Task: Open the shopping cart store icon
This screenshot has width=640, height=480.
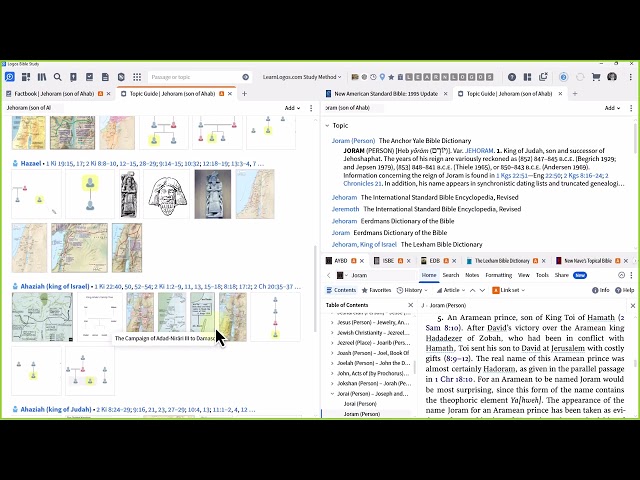Action: pos(596,77)
